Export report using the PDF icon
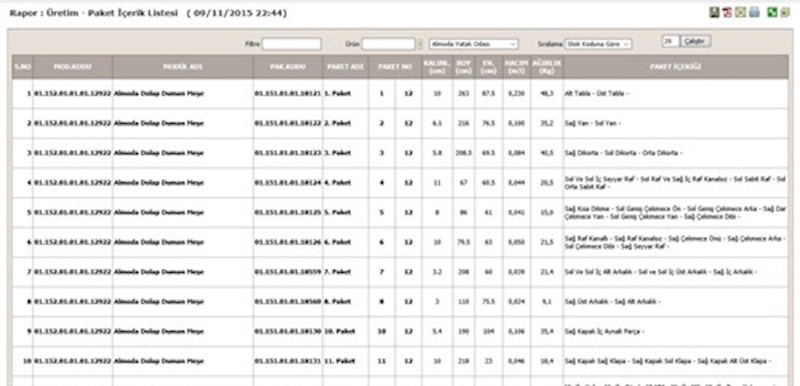 (728, 13)
